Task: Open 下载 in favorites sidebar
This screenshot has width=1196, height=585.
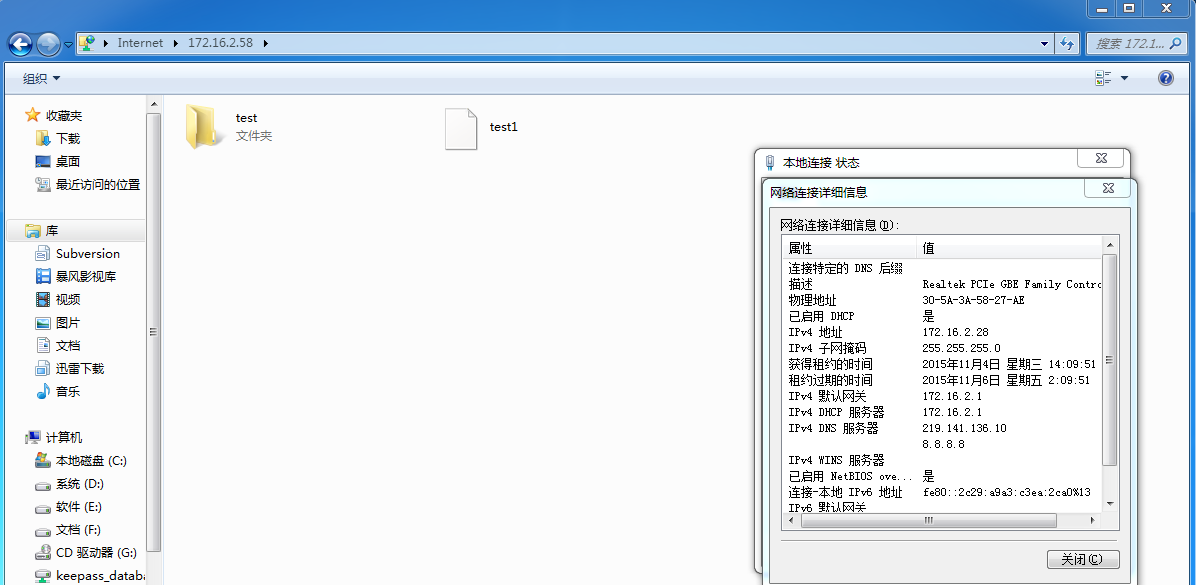Action: 67,139
